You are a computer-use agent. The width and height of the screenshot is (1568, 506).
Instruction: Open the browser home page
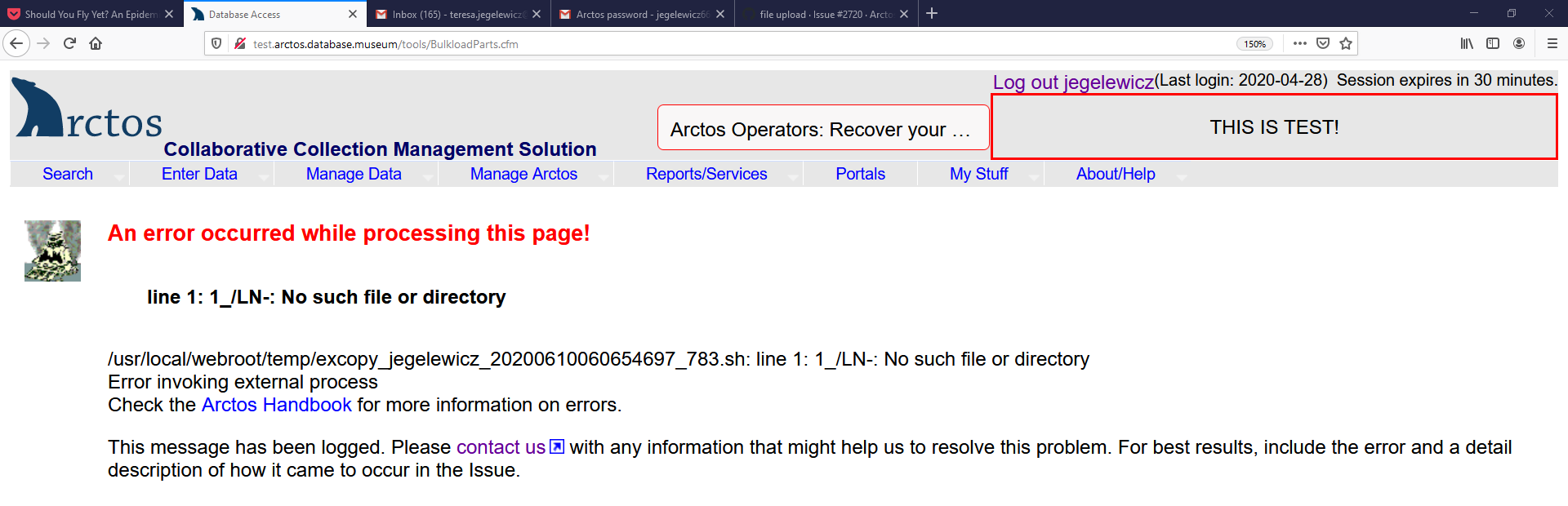click(x=96, y=43)
